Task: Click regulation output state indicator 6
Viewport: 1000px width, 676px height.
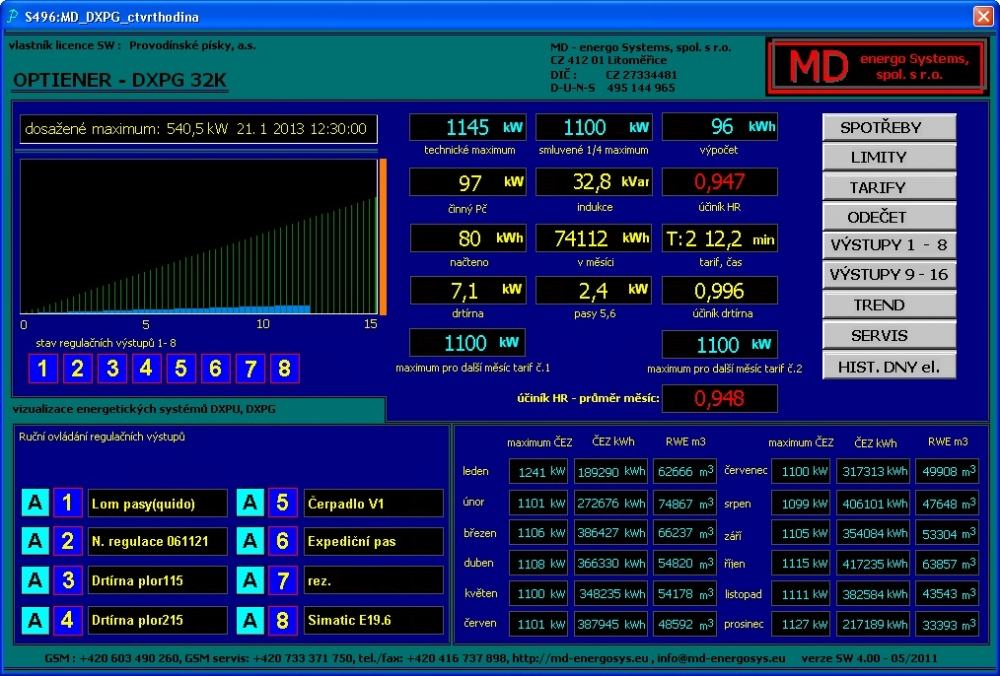Action: 216,369
